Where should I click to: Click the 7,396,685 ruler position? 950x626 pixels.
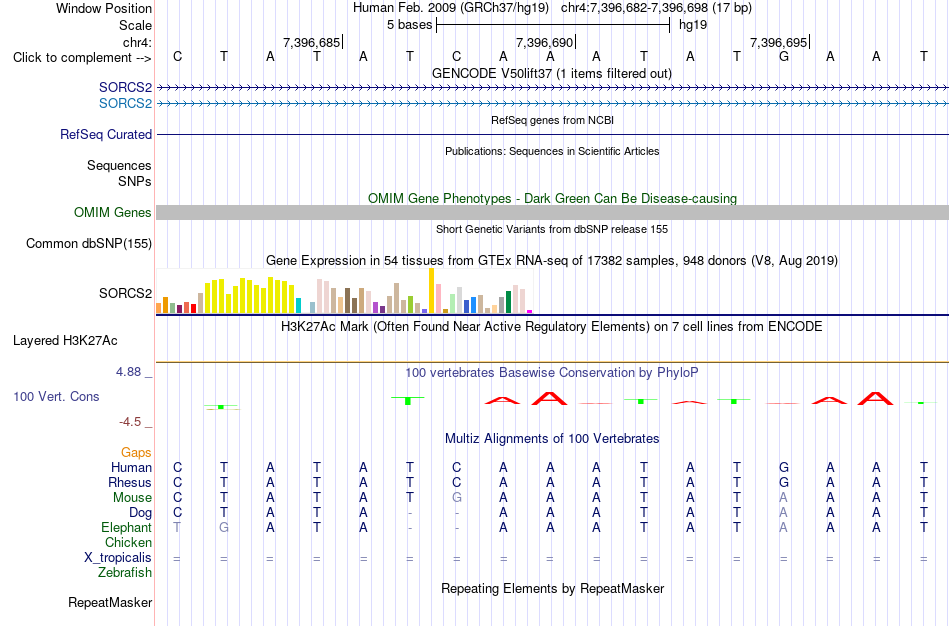(311, 42)
